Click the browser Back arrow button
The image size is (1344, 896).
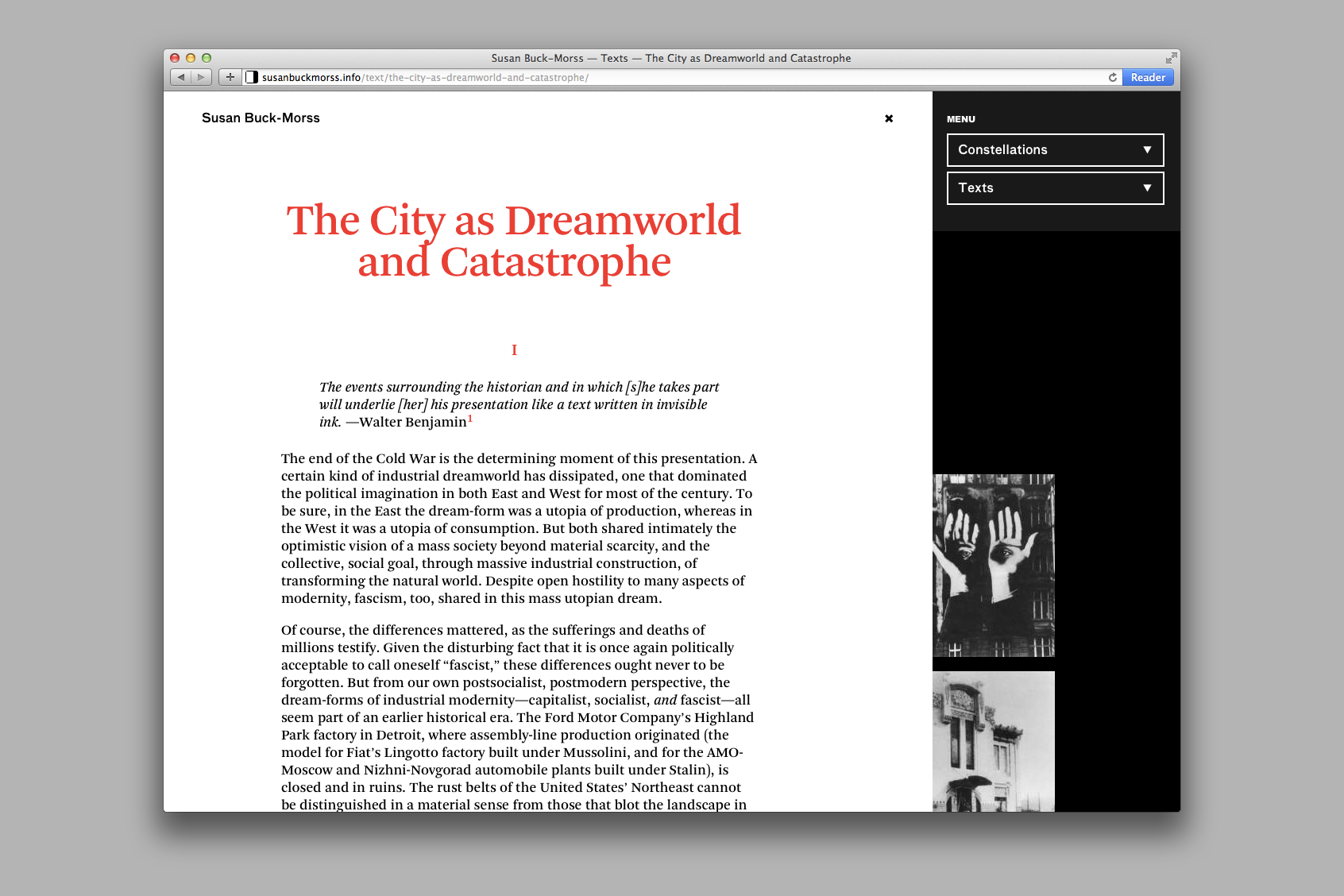[181, 77]
